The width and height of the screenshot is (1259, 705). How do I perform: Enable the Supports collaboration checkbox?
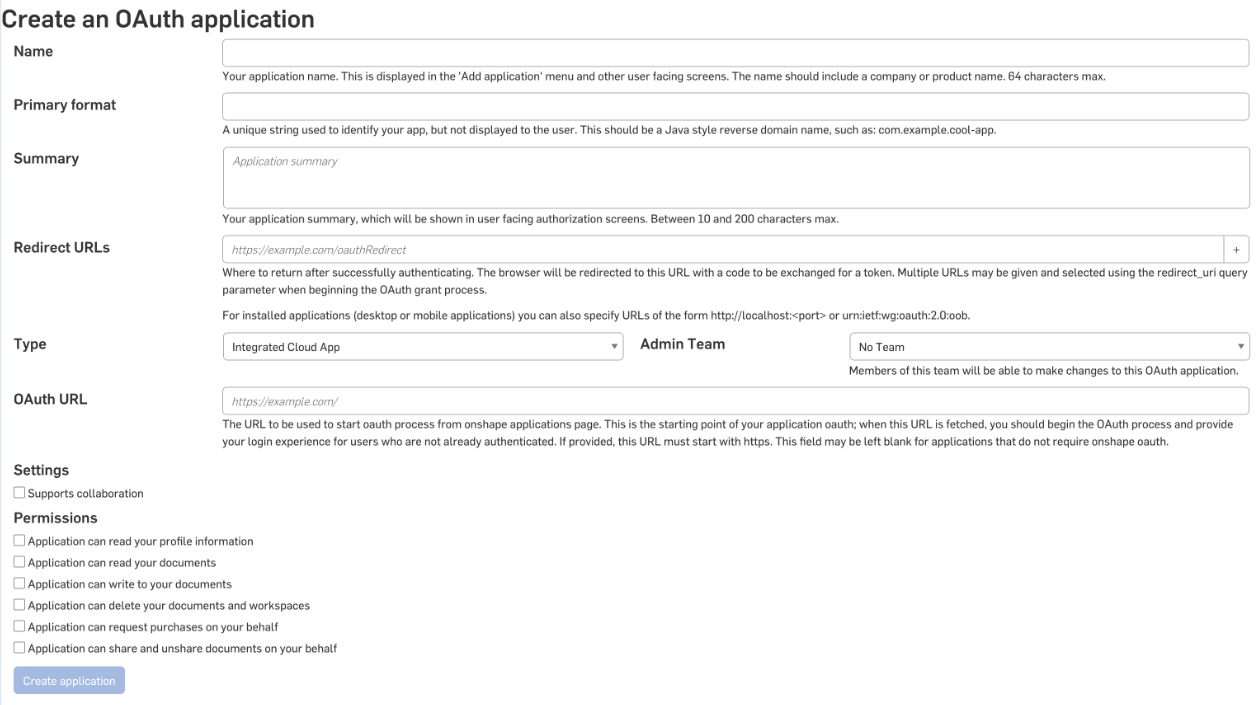point(19,493)
